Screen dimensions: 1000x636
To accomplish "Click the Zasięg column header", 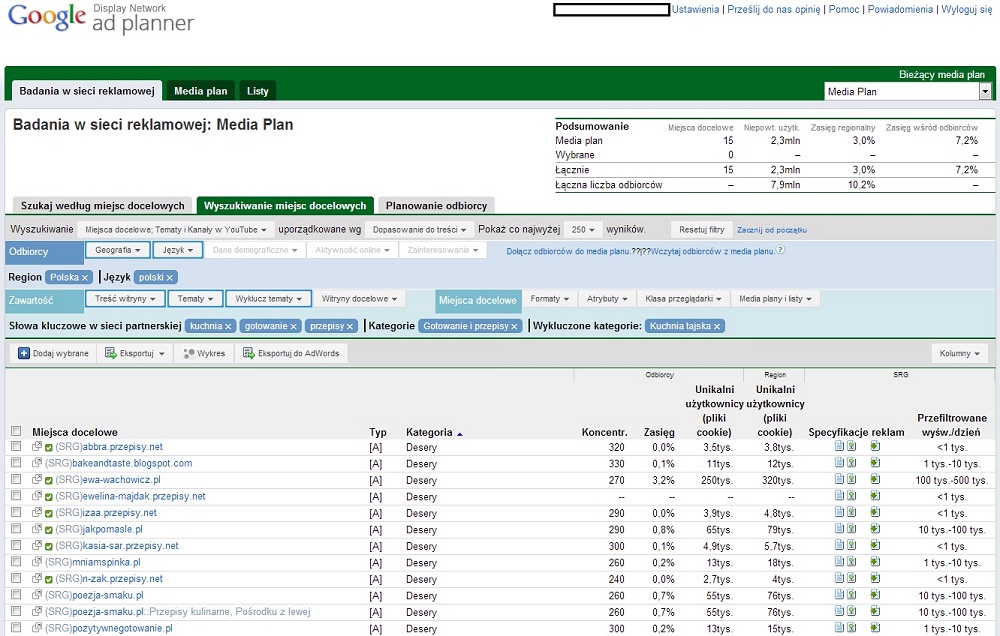I will pos(659,433).
